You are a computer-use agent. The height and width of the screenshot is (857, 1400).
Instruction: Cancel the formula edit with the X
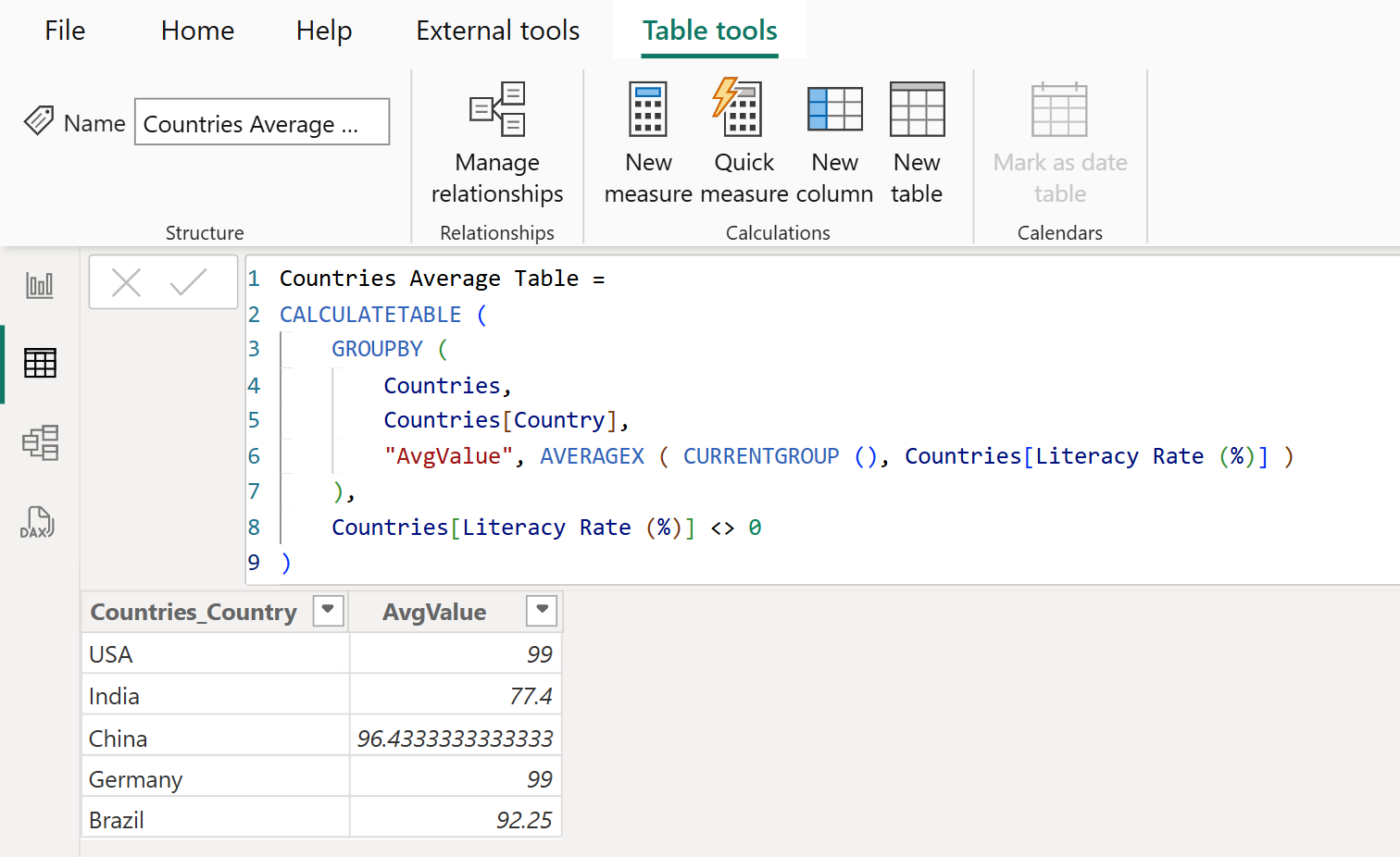(127, 282)
